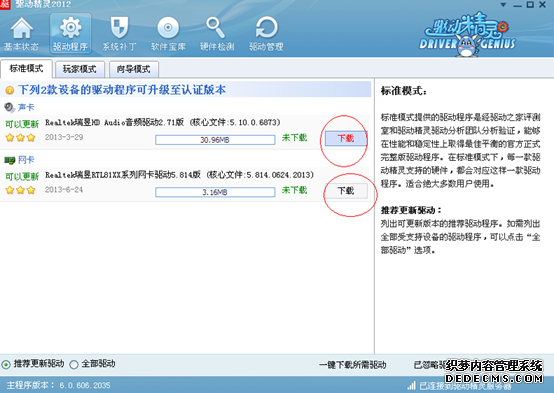Select the 推荐更新驱动 radio button
The width and height of the screenshot is (554, 393).
[6, 364]
